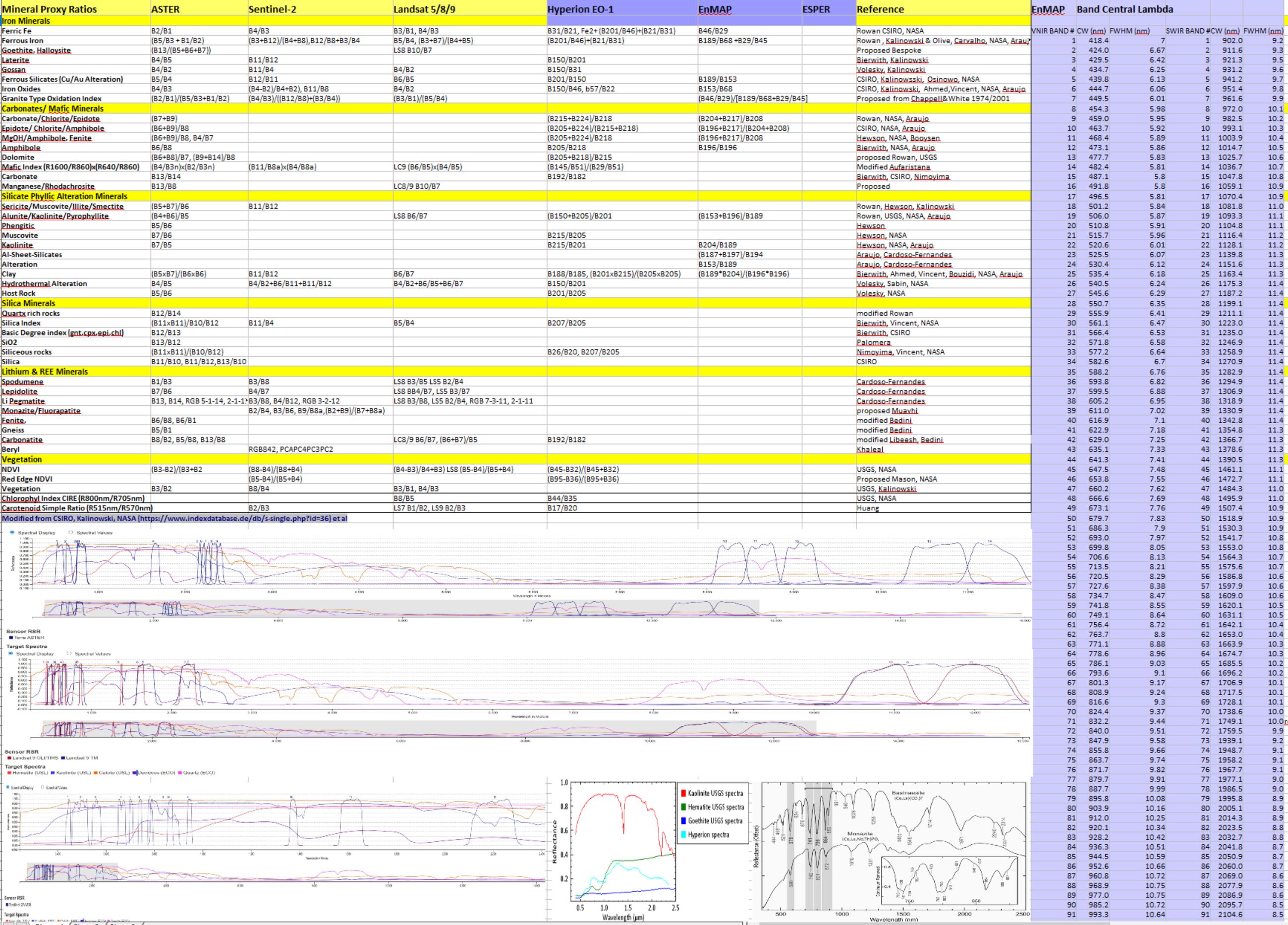Click the Hematite red target spectra marker
This screenshot has height=925, width=1288.
(x=9, y=773)
